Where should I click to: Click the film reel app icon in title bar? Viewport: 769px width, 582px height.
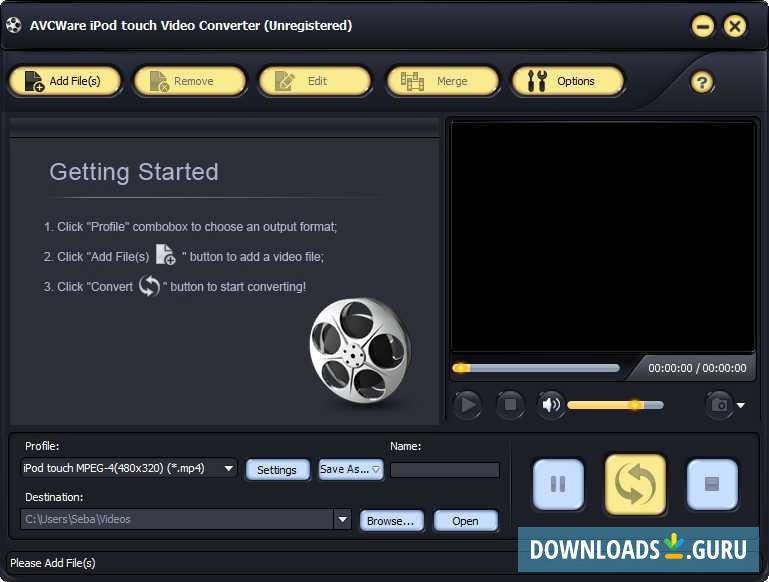[14, 25]
